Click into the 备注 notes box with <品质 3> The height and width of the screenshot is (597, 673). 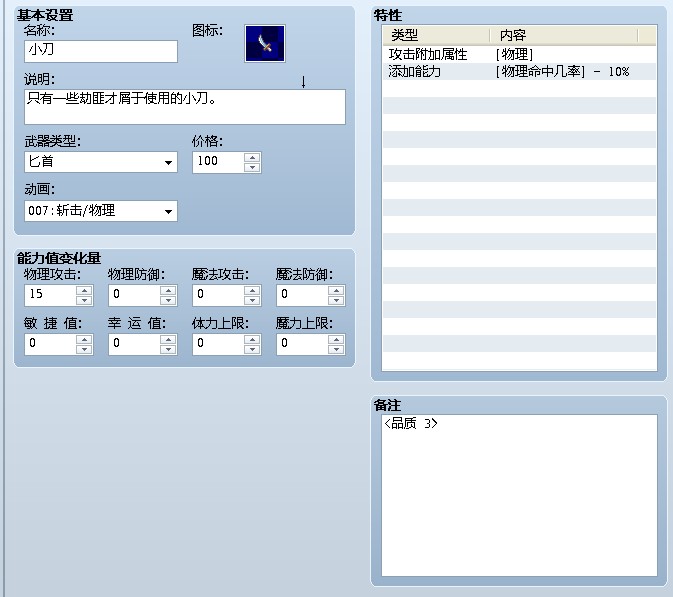pyautogui.click(x=519, y=495)
